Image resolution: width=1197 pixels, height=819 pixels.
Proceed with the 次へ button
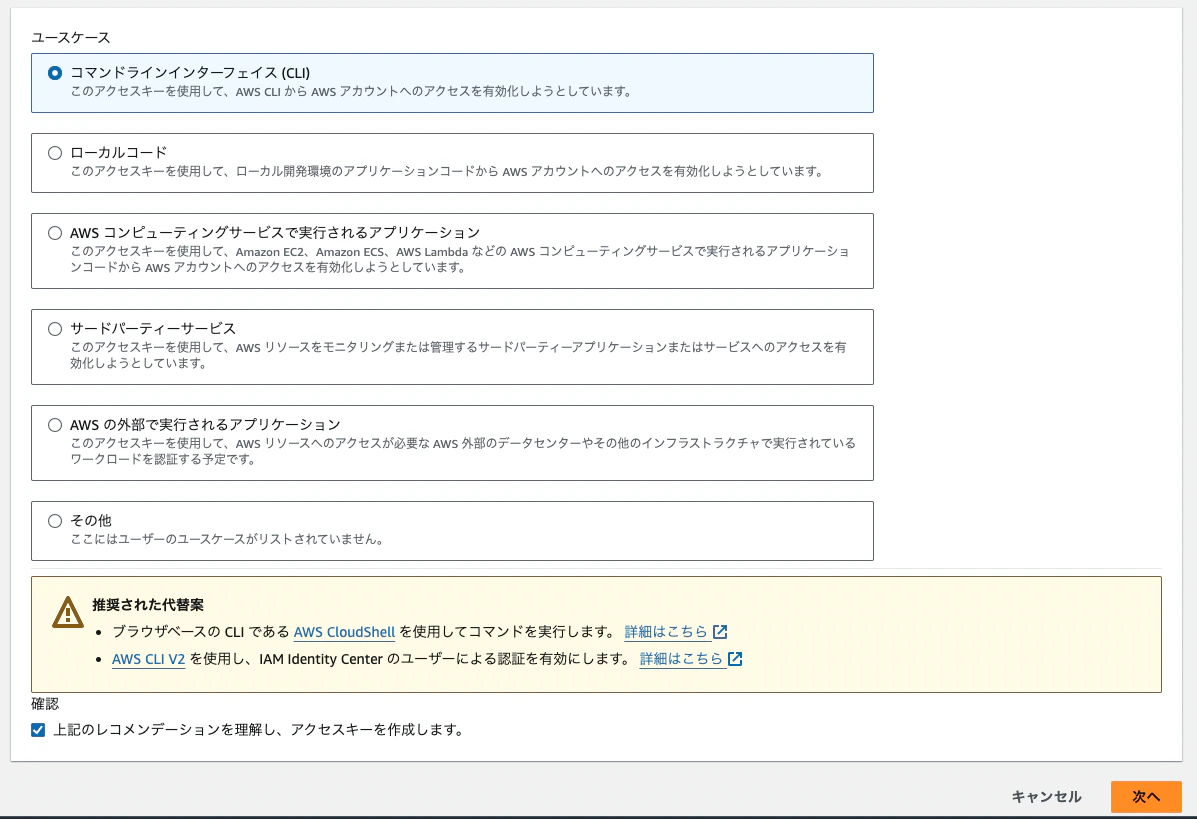coord(1146,797)
